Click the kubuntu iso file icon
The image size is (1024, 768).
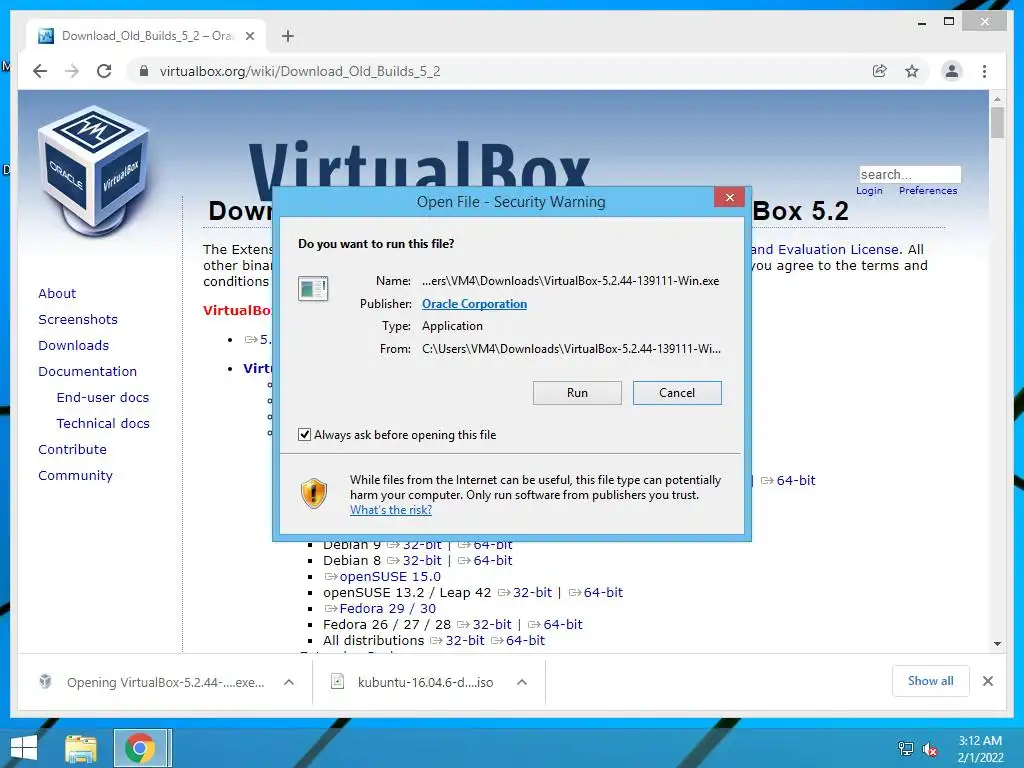coord(337,682)
